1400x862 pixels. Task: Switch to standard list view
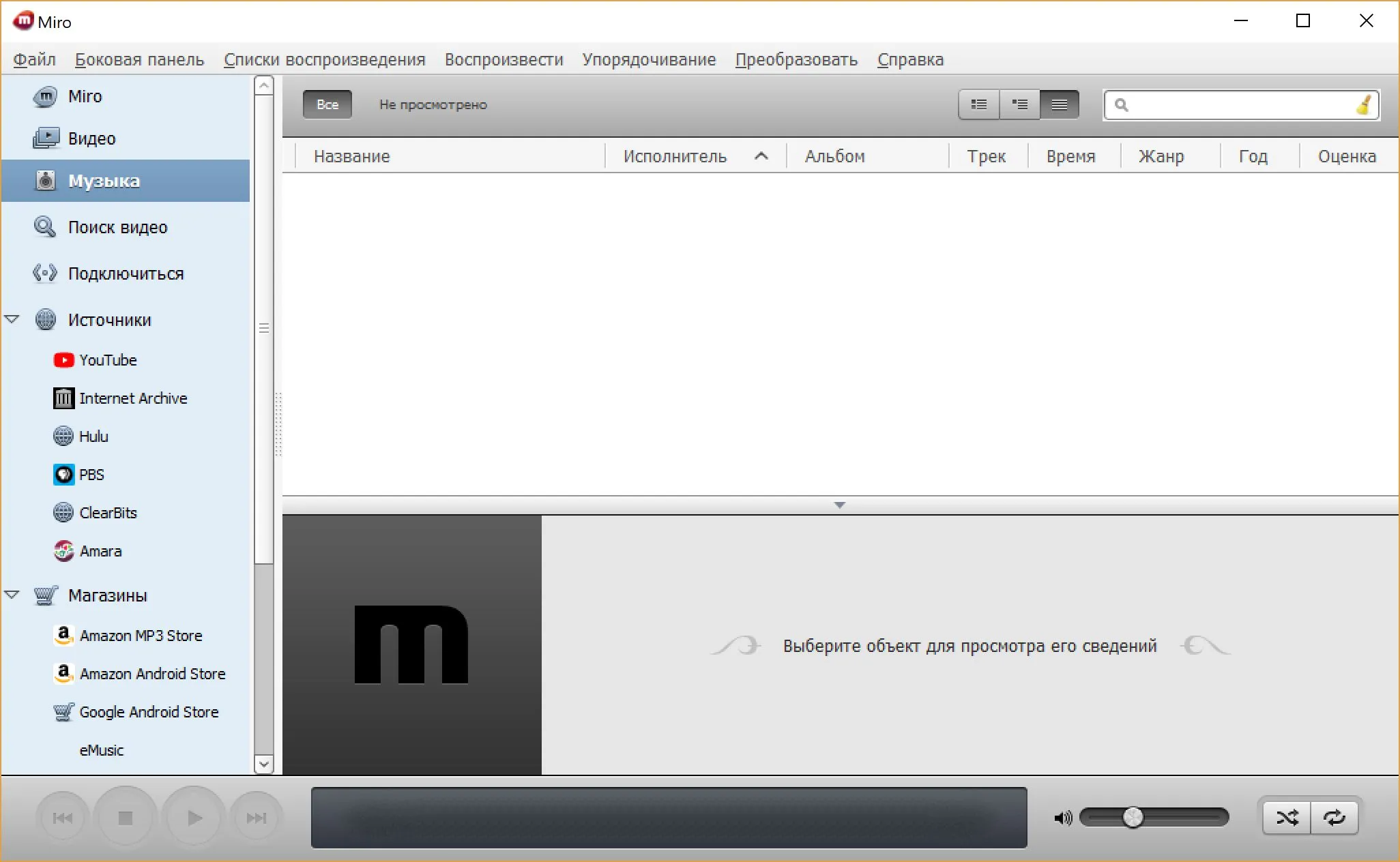click(979, 104)
